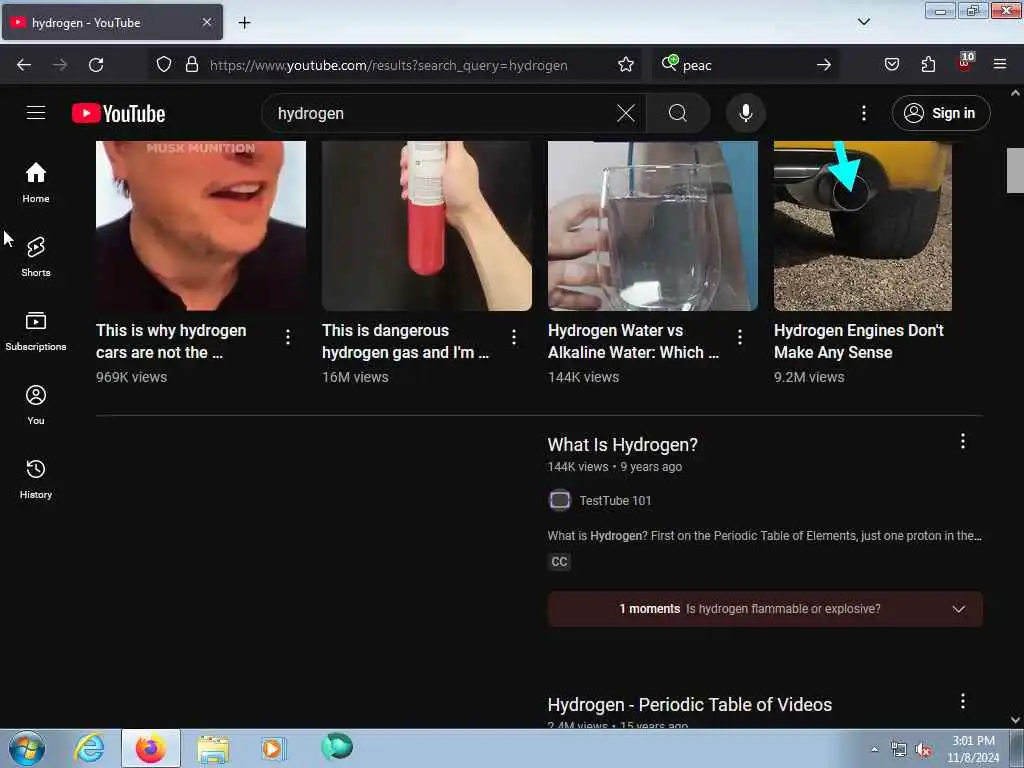Viewport: 1024px width, 768px height.
Task: Open Windows Explorer folder in taskbar
Action: pos(213,748)
